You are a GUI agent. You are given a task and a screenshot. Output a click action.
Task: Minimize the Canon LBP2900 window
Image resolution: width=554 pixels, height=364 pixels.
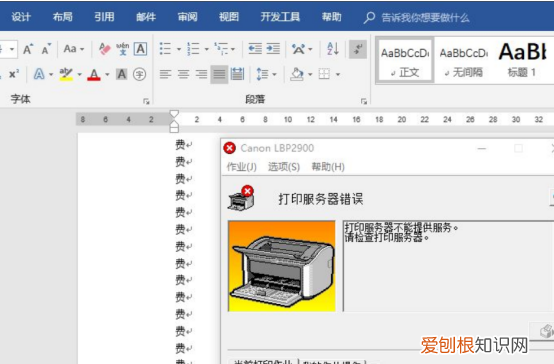(x=482, y=148)
